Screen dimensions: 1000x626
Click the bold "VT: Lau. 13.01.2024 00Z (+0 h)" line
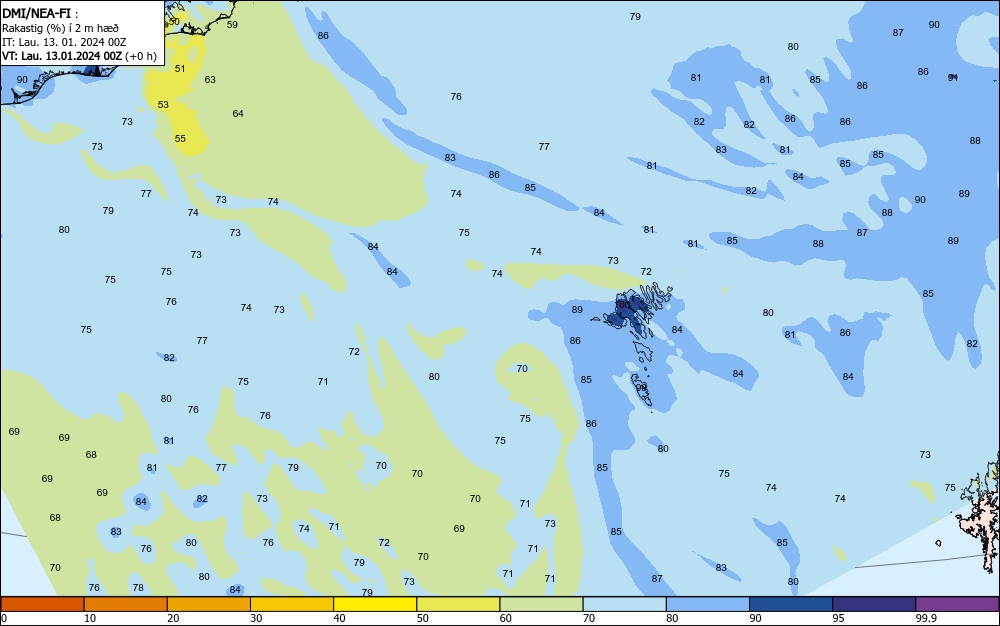[x=79, y=56]
